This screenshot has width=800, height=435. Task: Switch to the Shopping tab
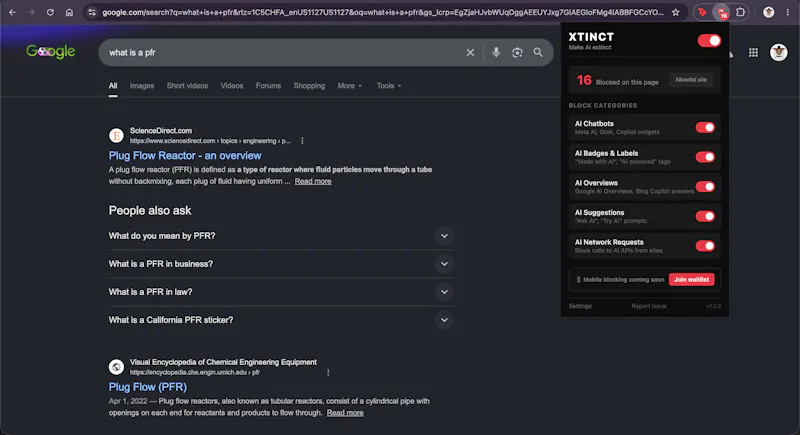tap(309, 86)
